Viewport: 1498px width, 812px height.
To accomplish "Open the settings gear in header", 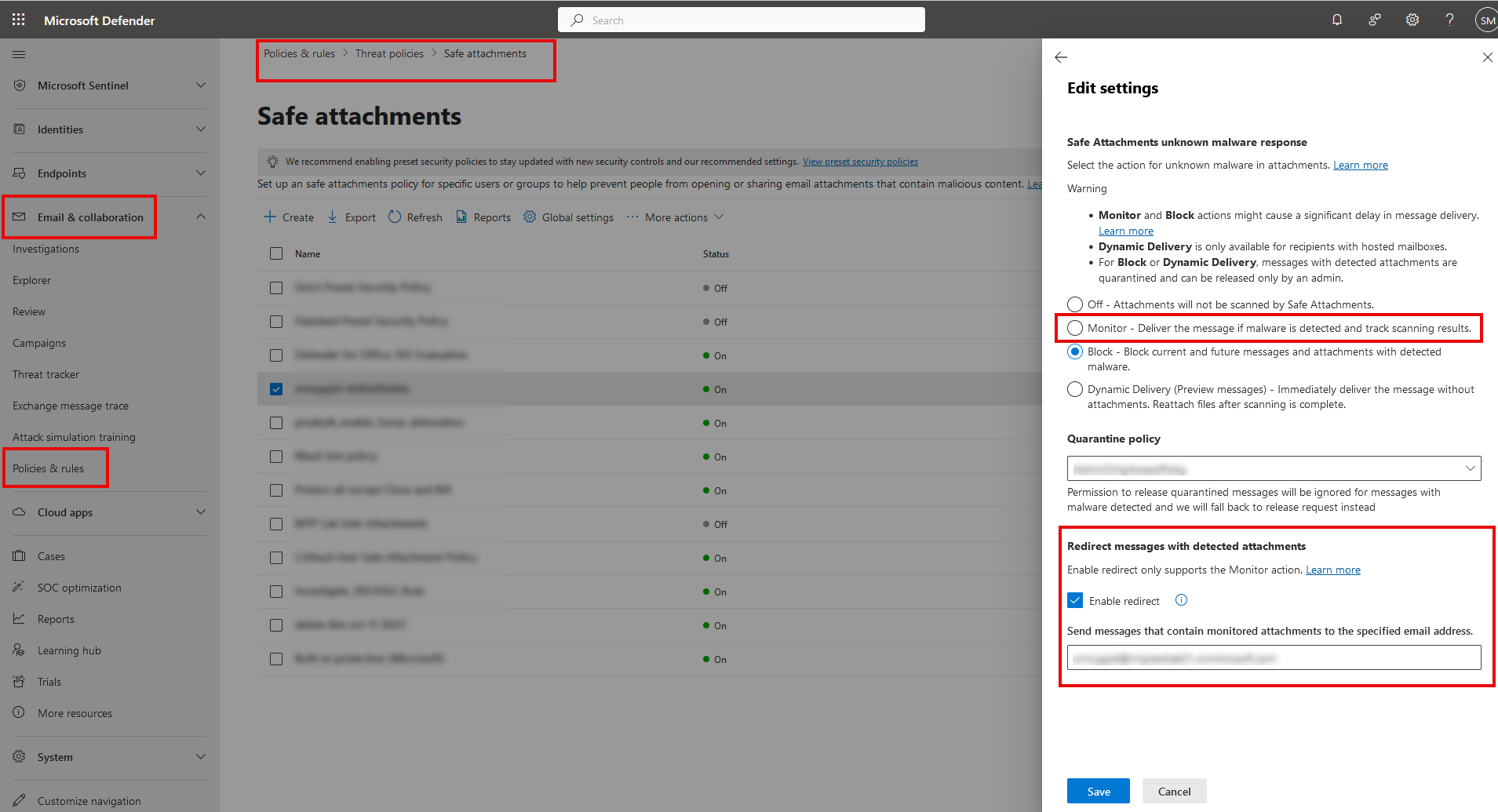I will 1412,20.
